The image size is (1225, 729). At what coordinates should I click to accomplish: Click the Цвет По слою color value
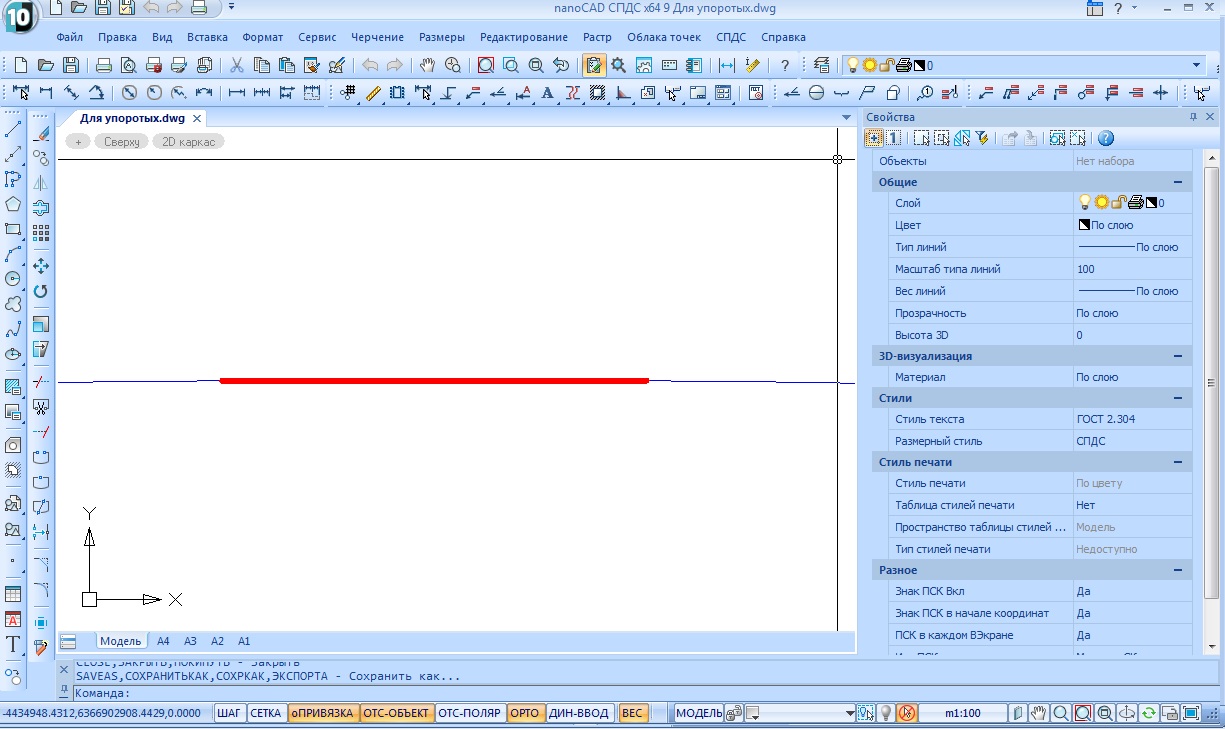coord(1133,225)
